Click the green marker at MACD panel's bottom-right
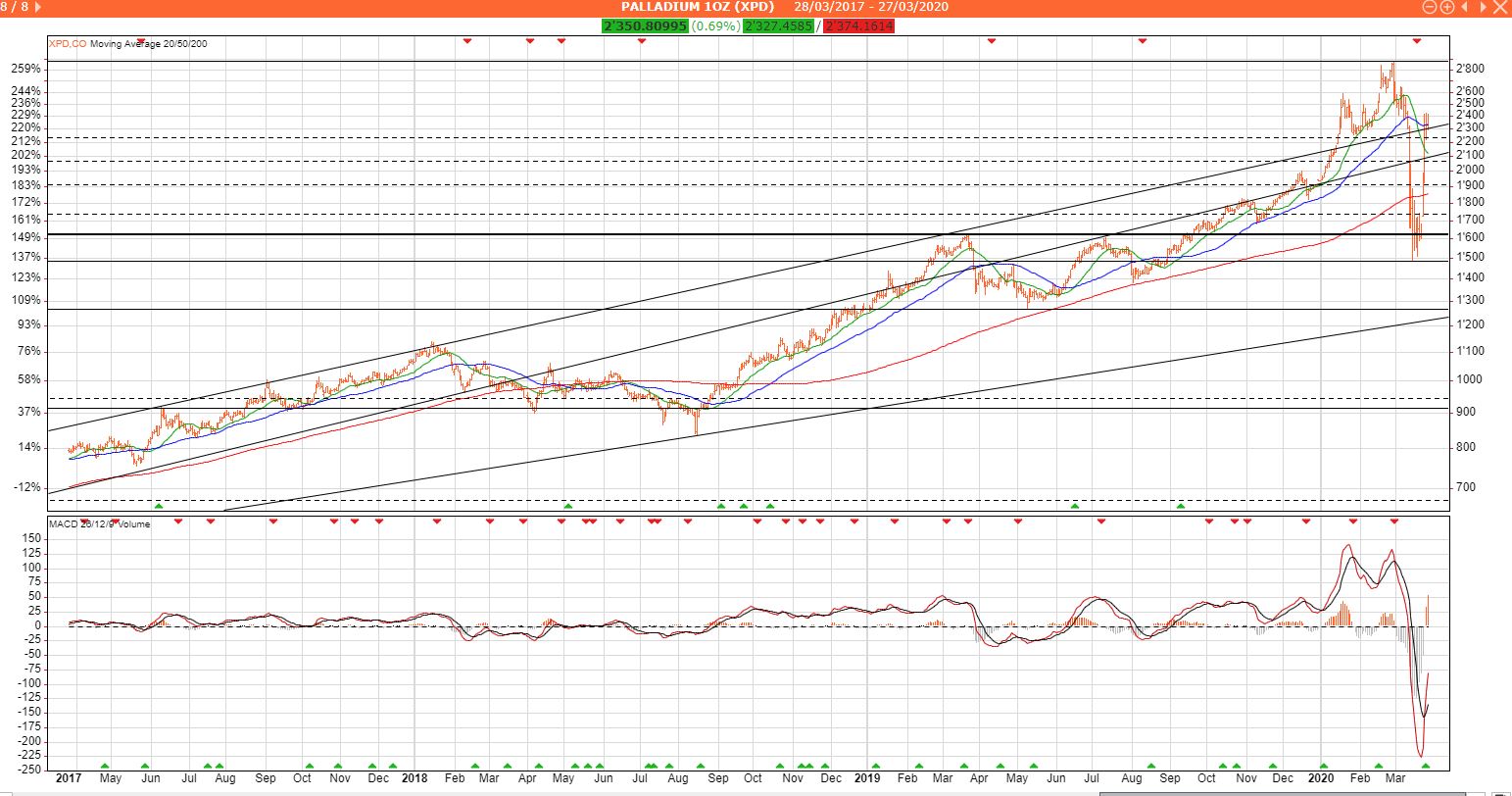The width and height of the screenshot is (1512, 796). pyautogui.click(x=1426, y=766)
